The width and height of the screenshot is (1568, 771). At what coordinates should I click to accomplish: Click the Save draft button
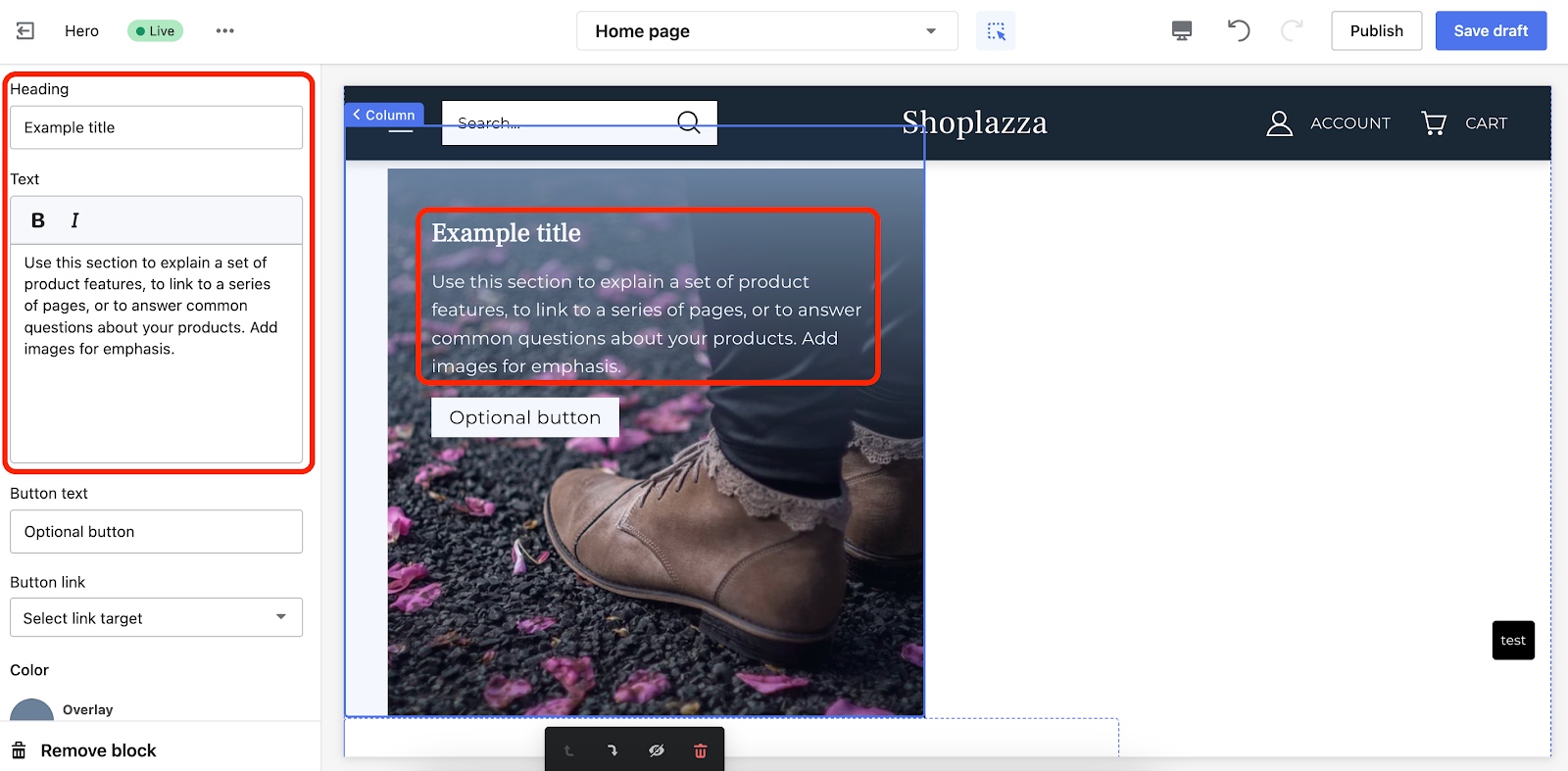pyautogui.click(x=1491, y=30)
